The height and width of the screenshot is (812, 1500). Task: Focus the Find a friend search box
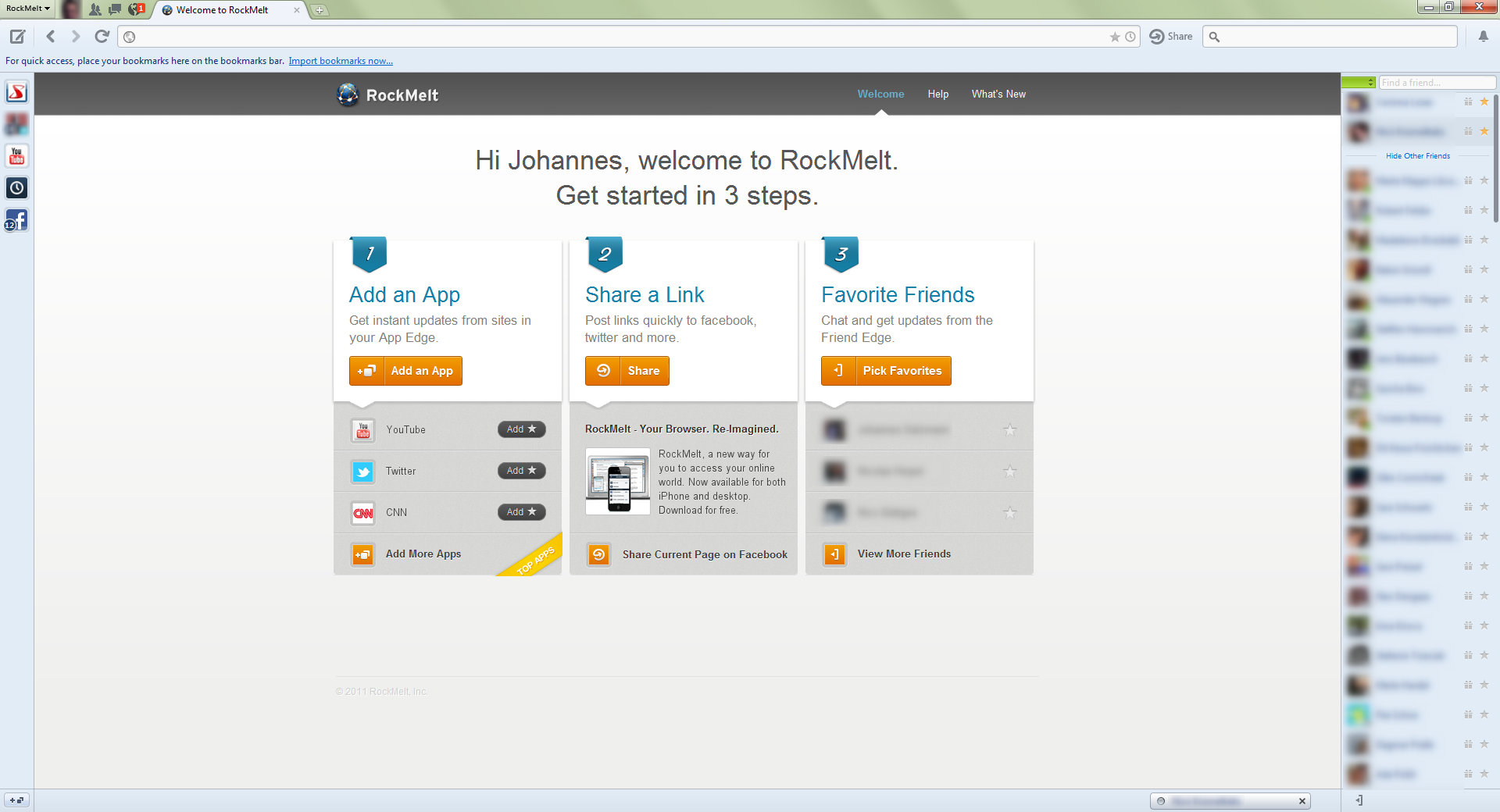point(1437,83)
